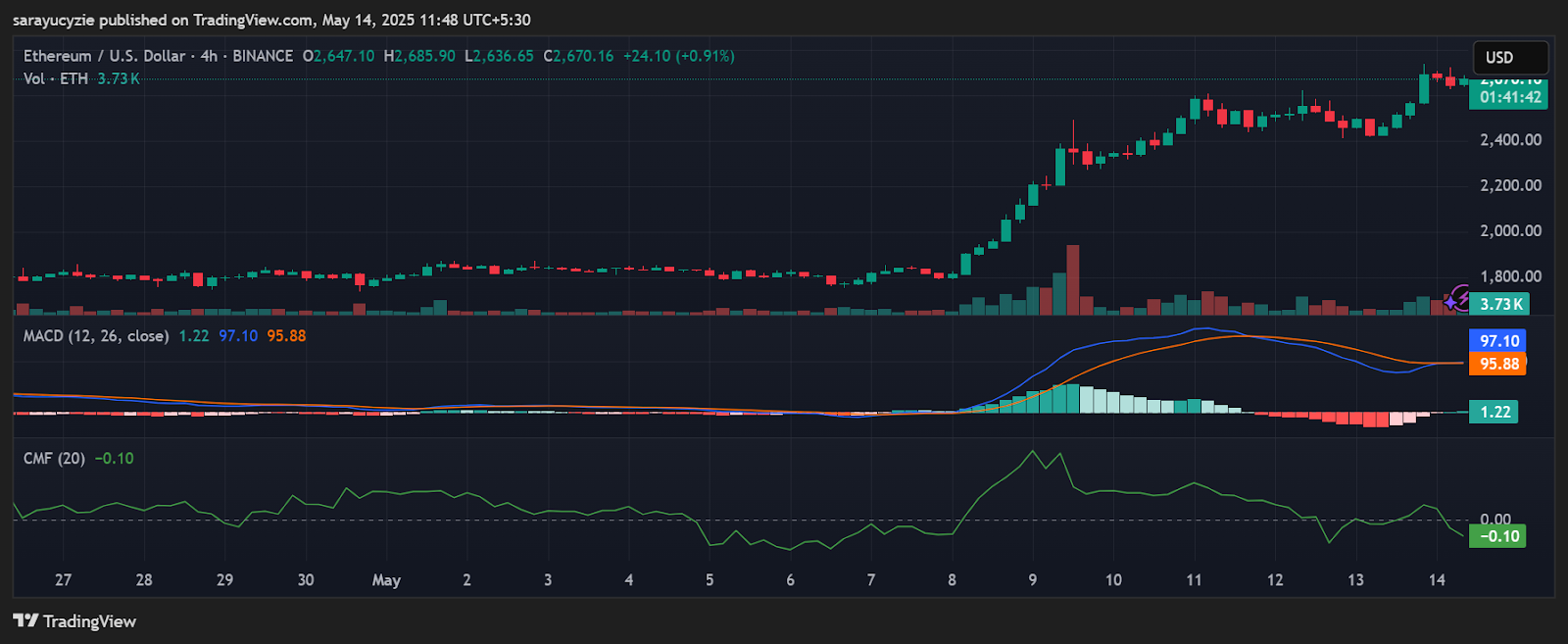Viewport: 1568px width, 644px height.
Task: Click the 14 date marker on time axis
Action: coord(1437,580)
